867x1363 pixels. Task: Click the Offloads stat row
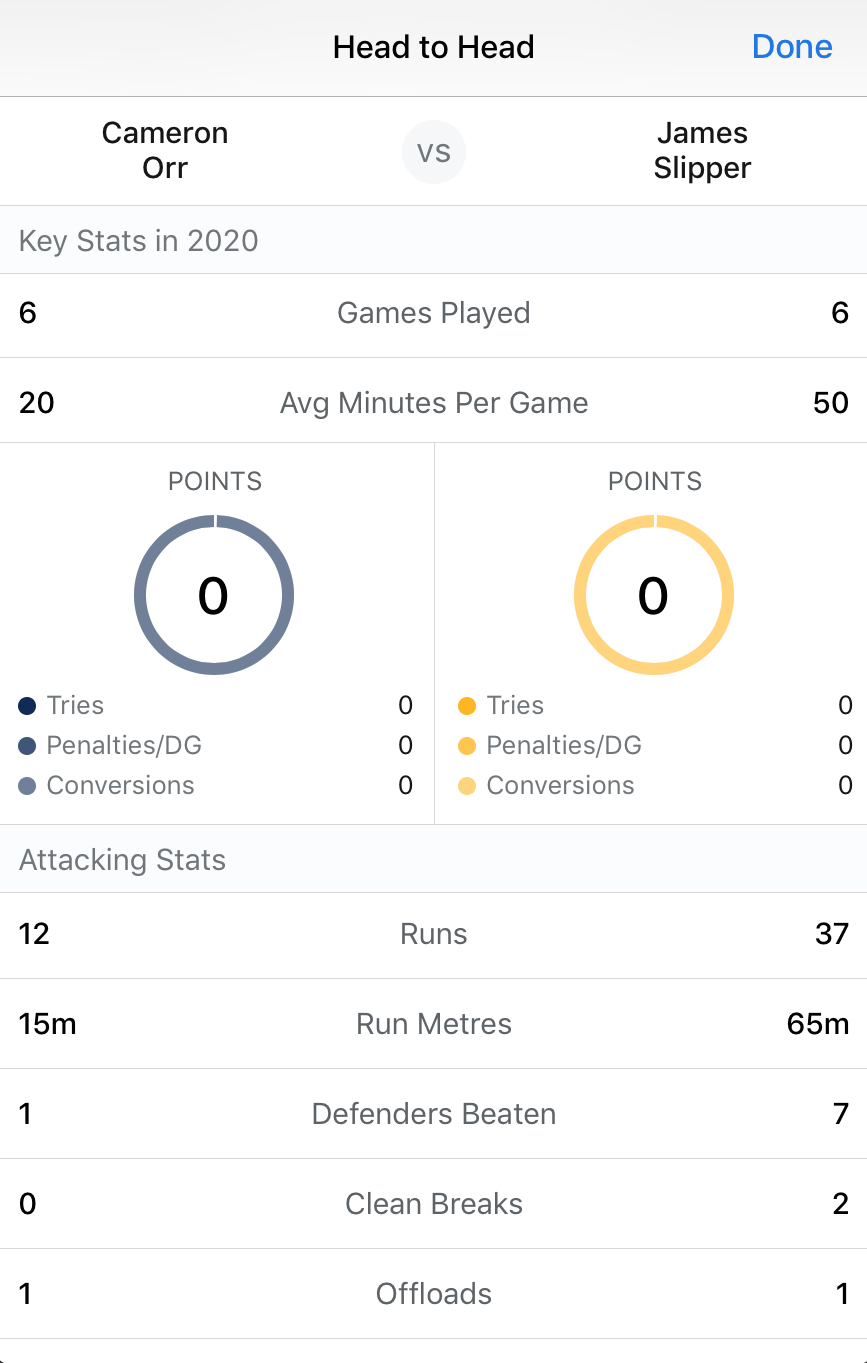point(434,1295)
